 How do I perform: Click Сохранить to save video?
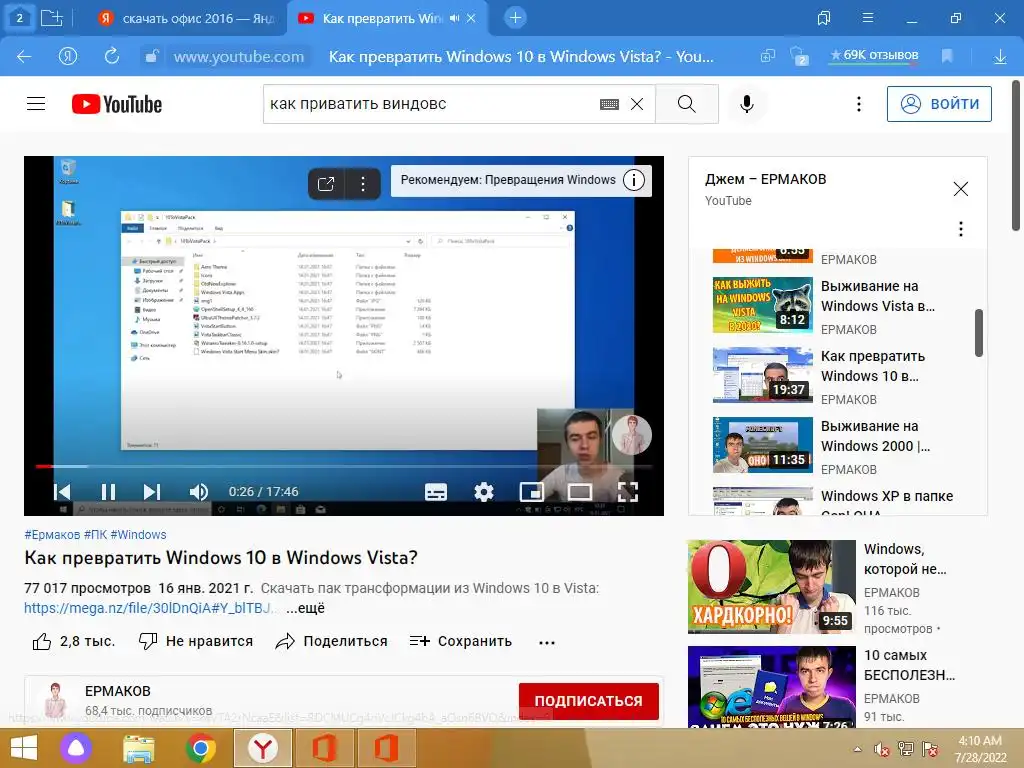click(461, 641)
